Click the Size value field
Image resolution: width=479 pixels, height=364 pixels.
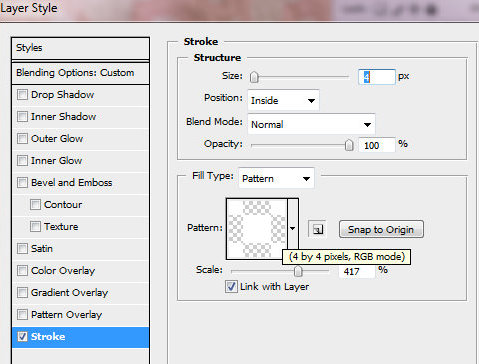coord(377,77)
